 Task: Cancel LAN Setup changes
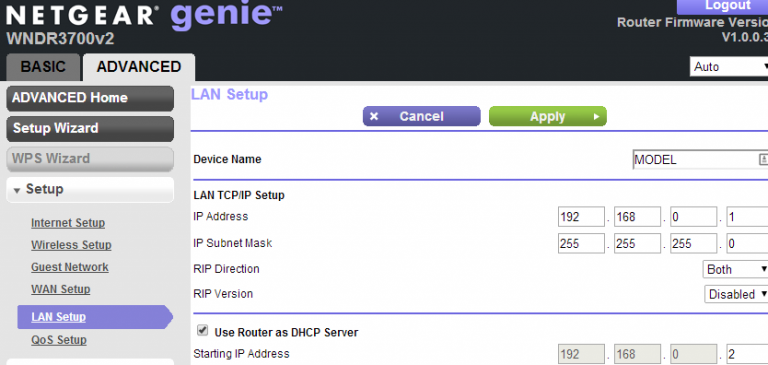tap(421, 116)
